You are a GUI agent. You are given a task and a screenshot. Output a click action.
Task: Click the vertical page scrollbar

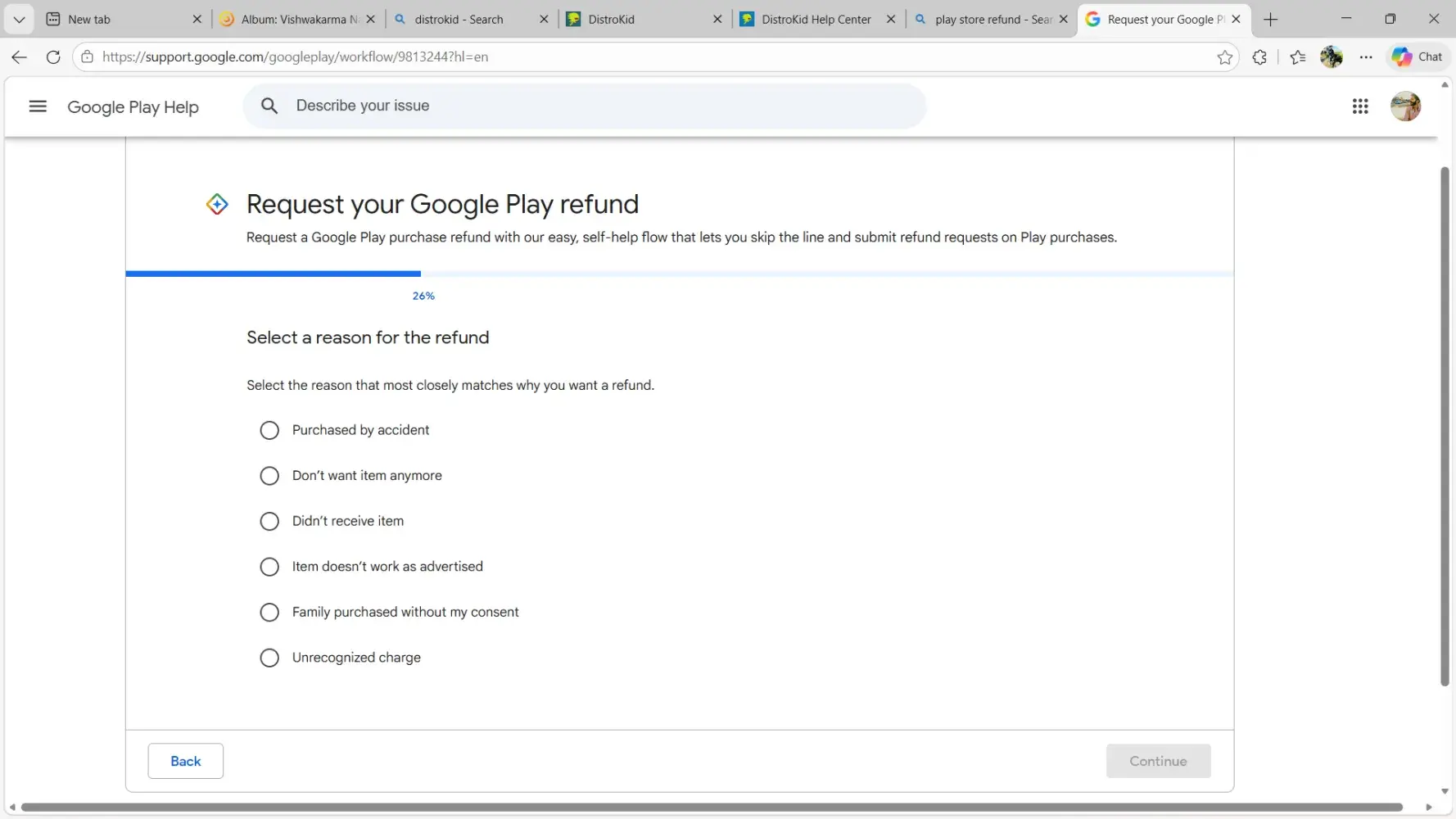click(1445, 426)
